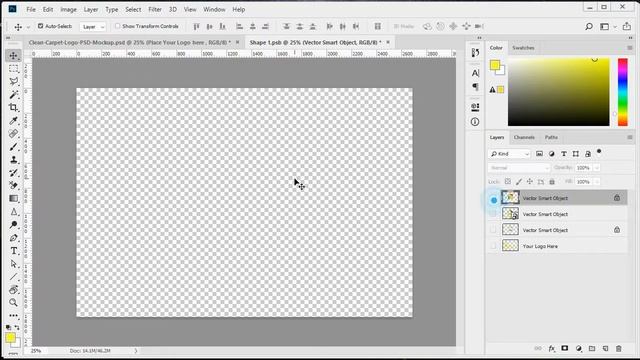The image size is (640, 360).
Task: Switch to the Swatches tab
Action: [x=523, y=48]
